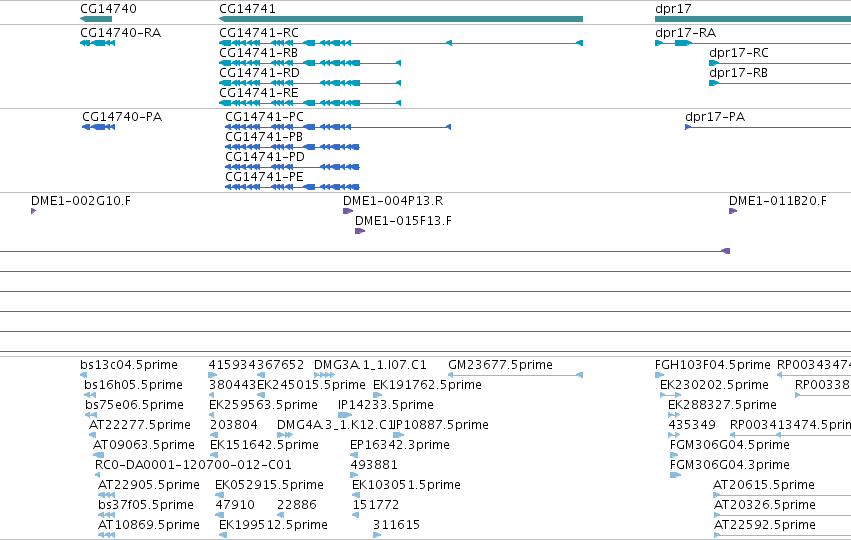Viewport: 851px width, 540px height.
Task: Click the teal CG14741 gene span bar
Action: [401, 19]
